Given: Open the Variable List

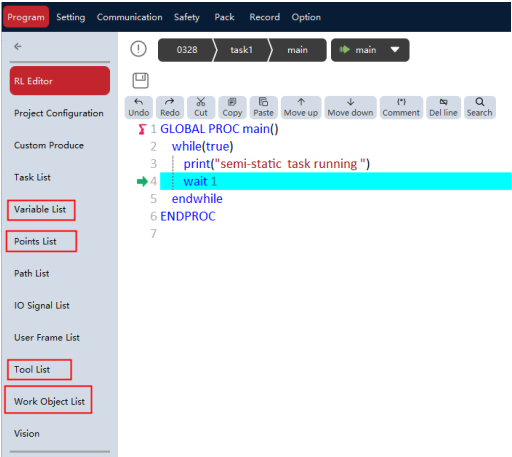Looking at the screenshot, I should (x=41, y=210).
